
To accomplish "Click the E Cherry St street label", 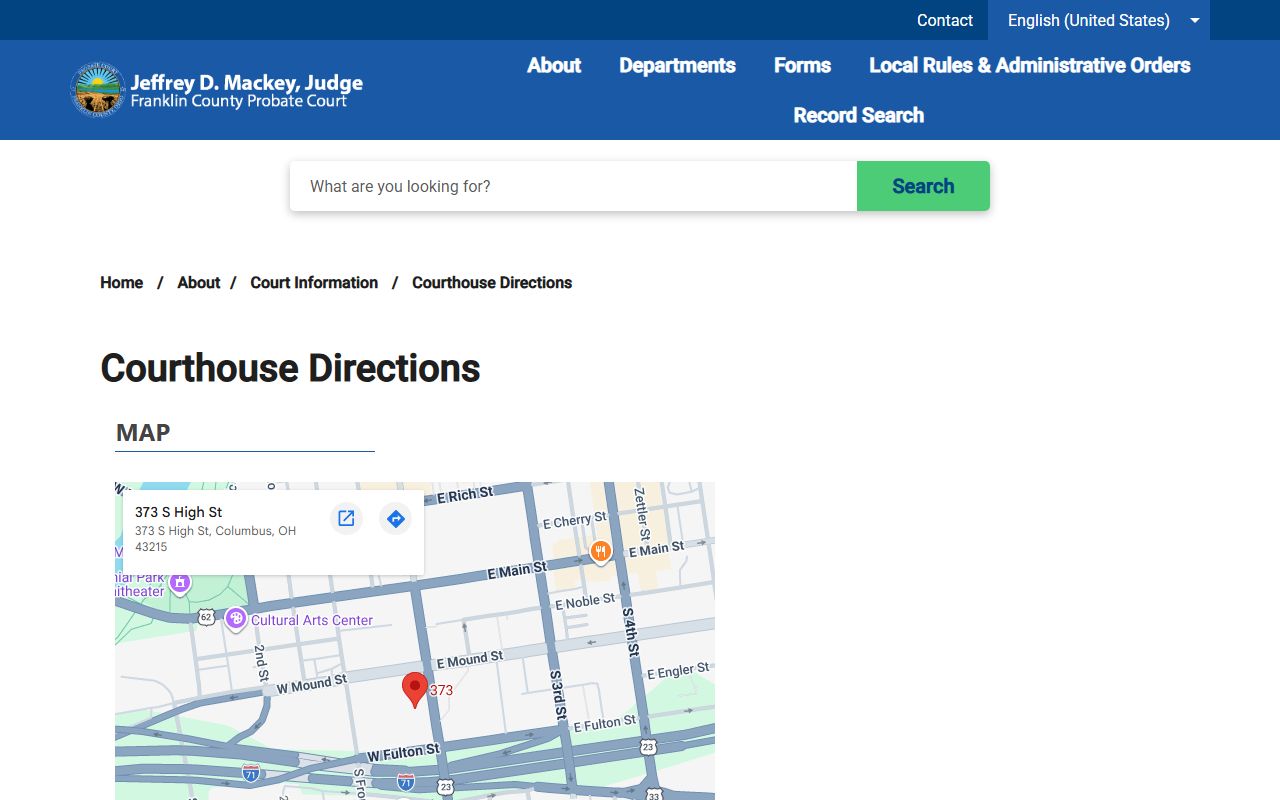I will [574, 520].
